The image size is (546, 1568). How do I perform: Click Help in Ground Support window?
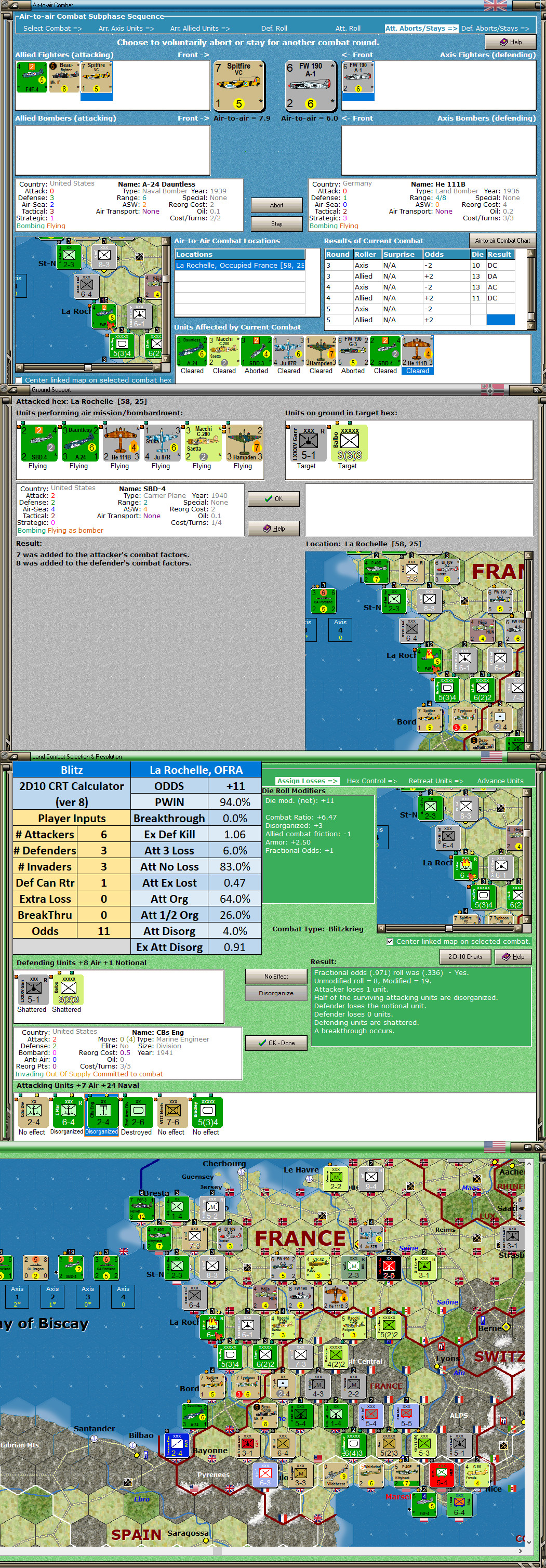[273, 529]
